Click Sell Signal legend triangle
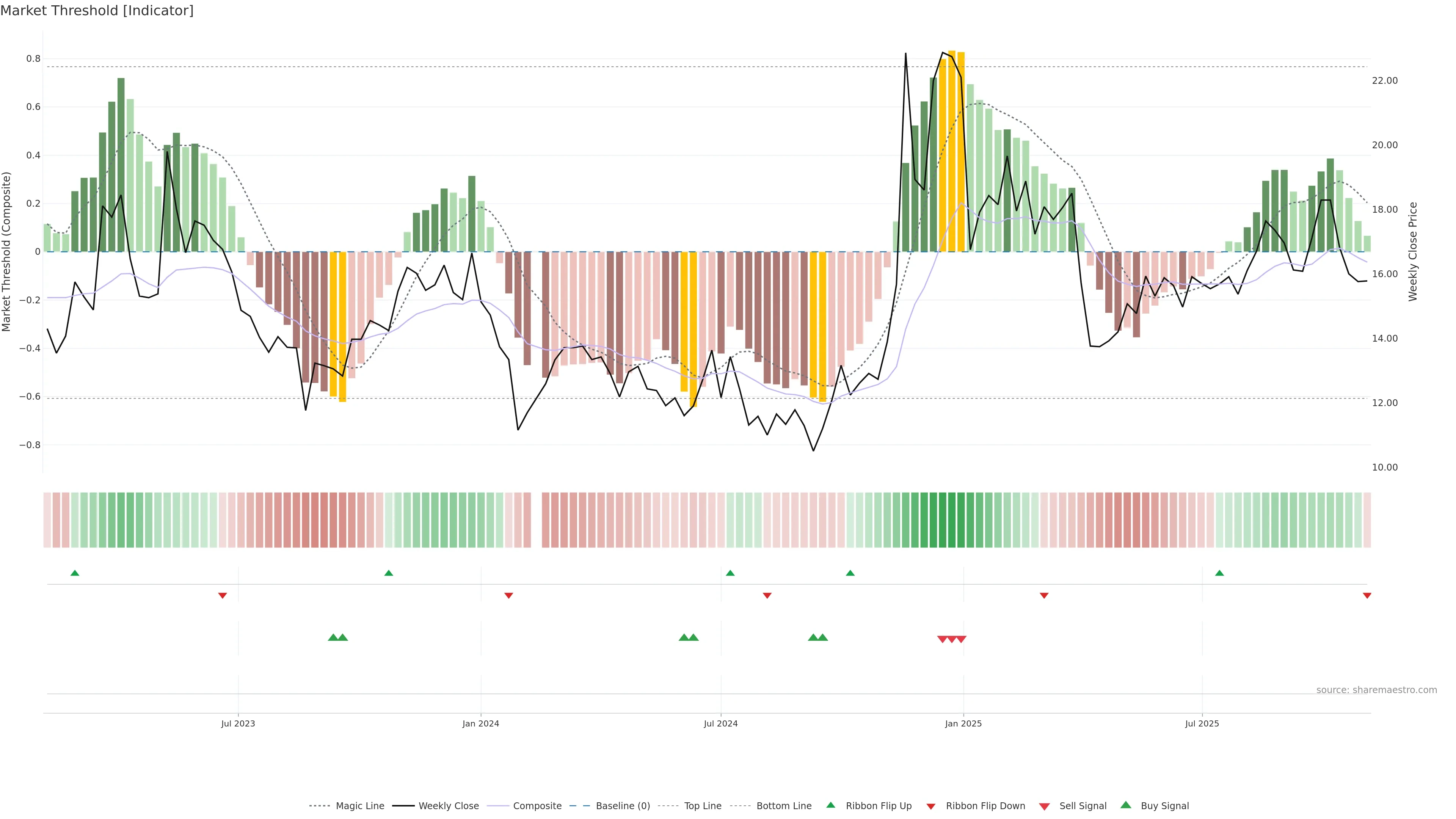The height and width of the screenshot is (819, 1456). [x=1044, y=806]
